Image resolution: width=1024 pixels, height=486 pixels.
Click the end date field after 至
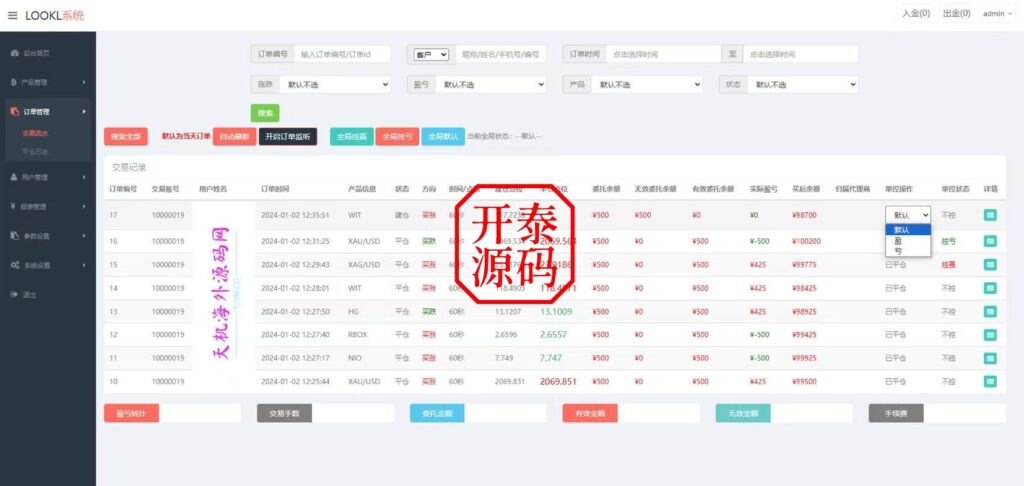(801, 54)
